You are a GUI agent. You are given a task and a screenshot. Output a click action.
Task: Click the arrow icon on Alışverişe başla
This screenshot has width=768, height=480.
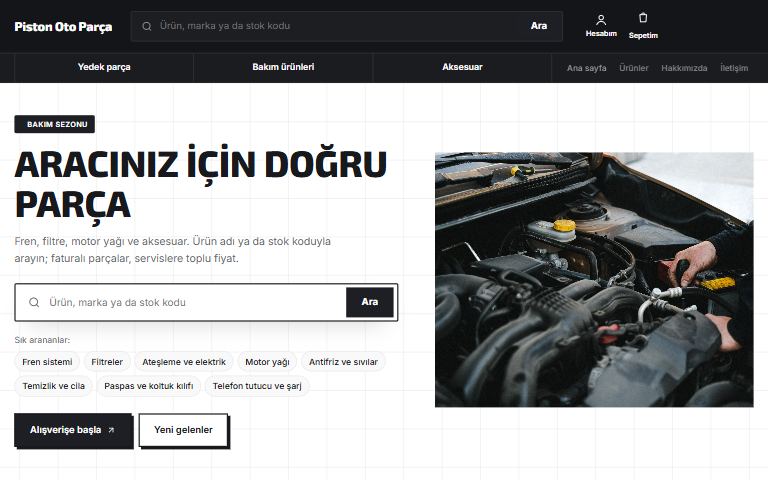click(111, 430)
